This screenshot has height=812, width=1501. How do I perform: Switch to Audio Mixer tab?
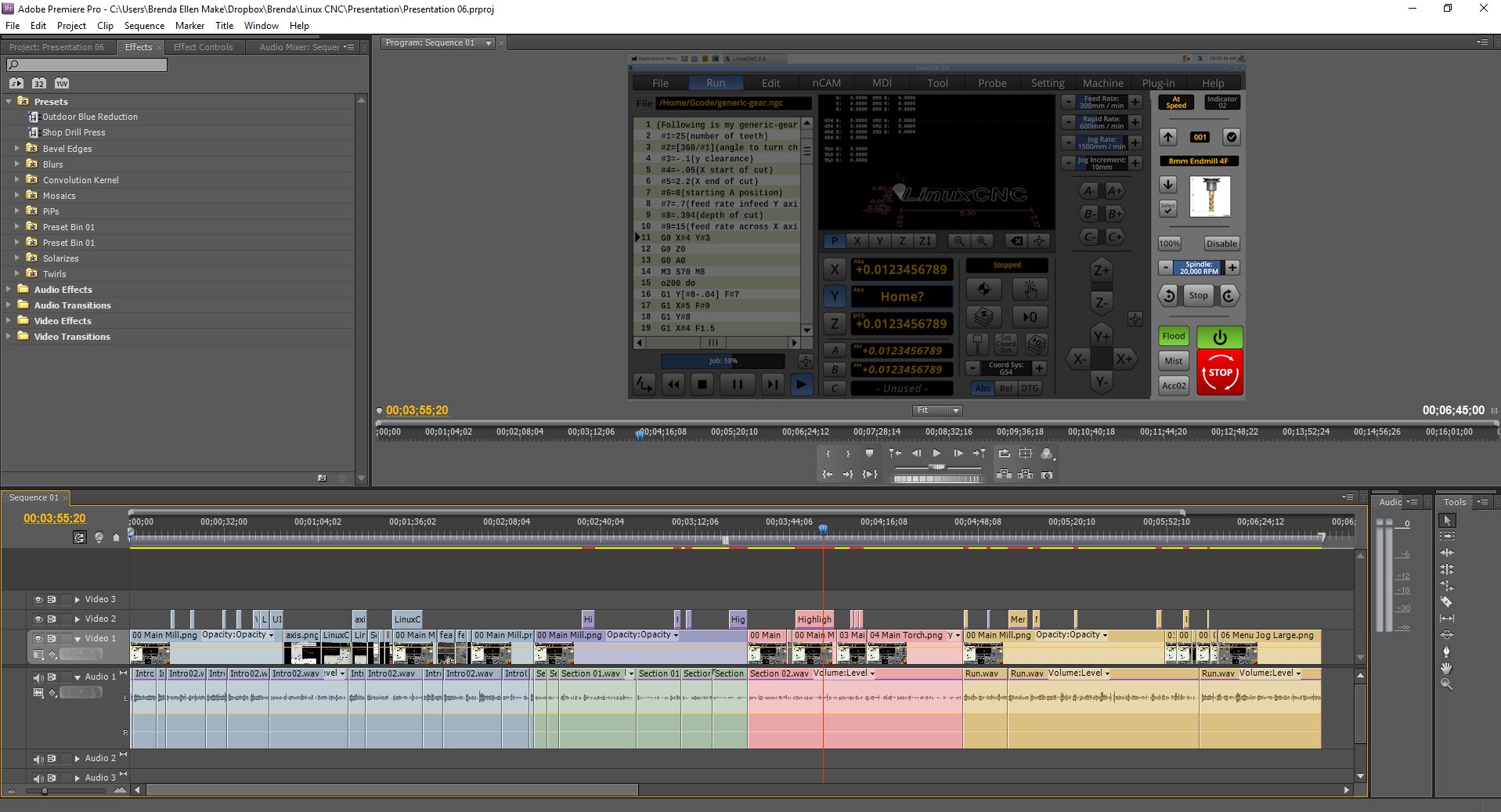tap(299, 47)
